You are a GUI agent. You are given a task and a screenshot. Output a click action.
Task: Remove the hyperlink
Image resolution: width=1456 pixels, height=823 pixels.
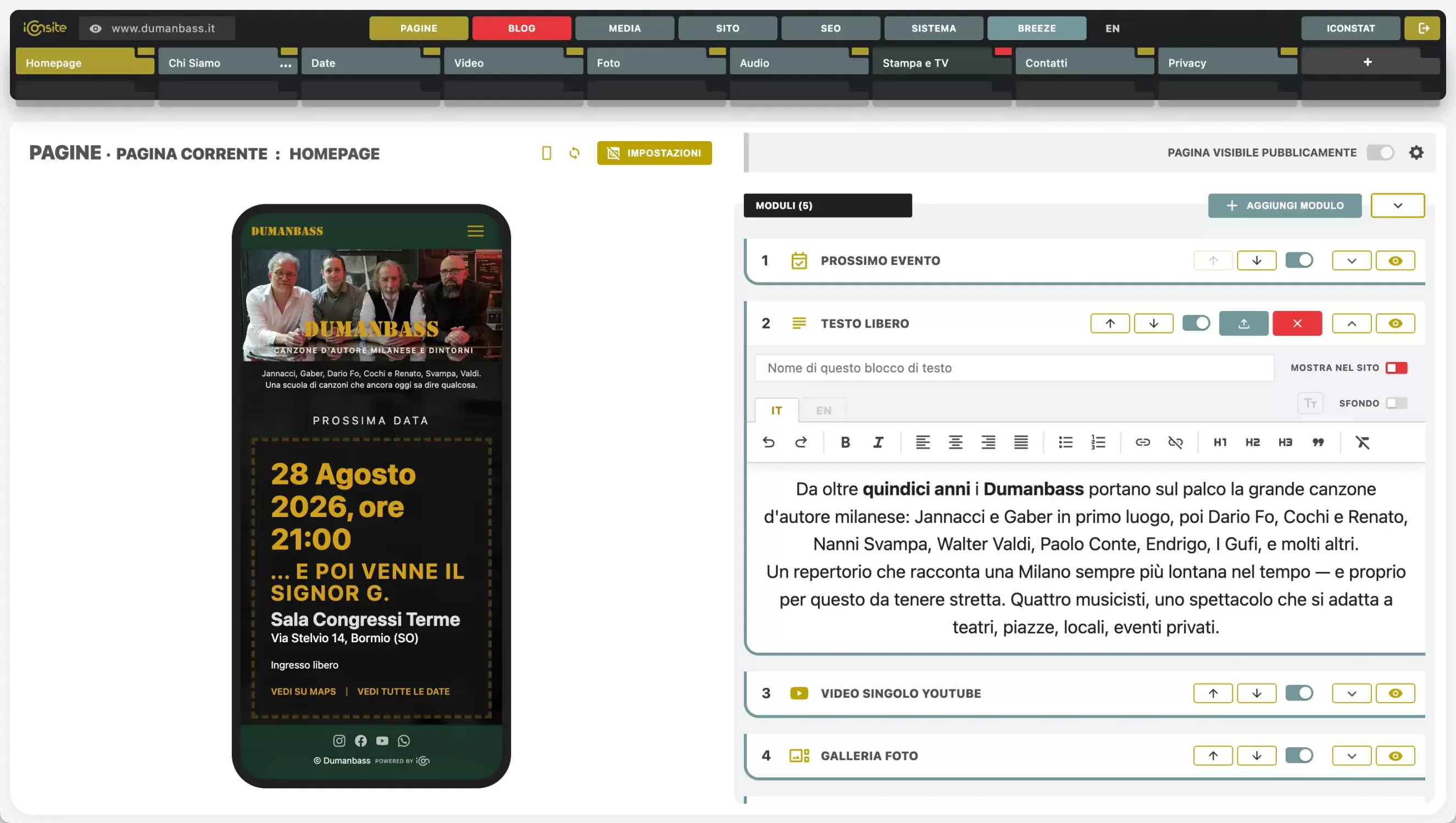point(1176,442)
